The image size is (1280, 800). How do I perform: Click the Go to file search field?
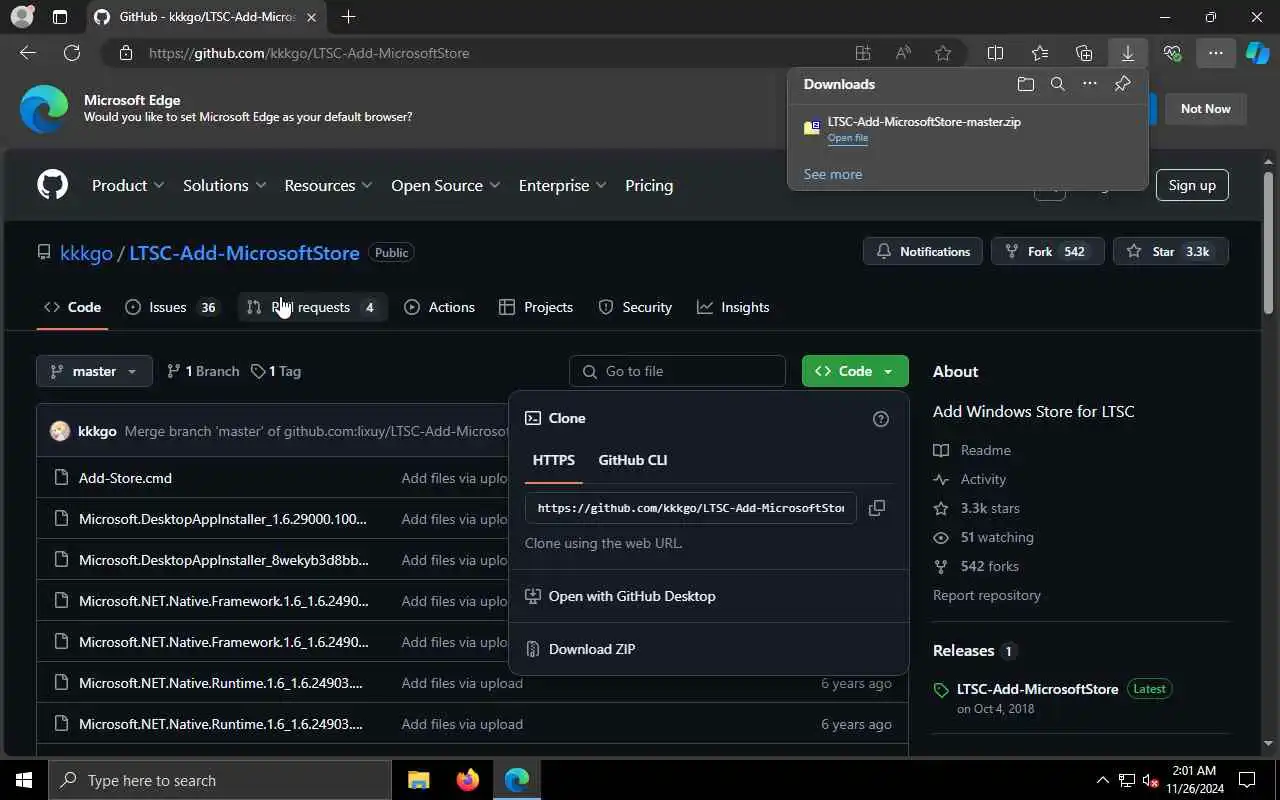(x=677, y=371)
